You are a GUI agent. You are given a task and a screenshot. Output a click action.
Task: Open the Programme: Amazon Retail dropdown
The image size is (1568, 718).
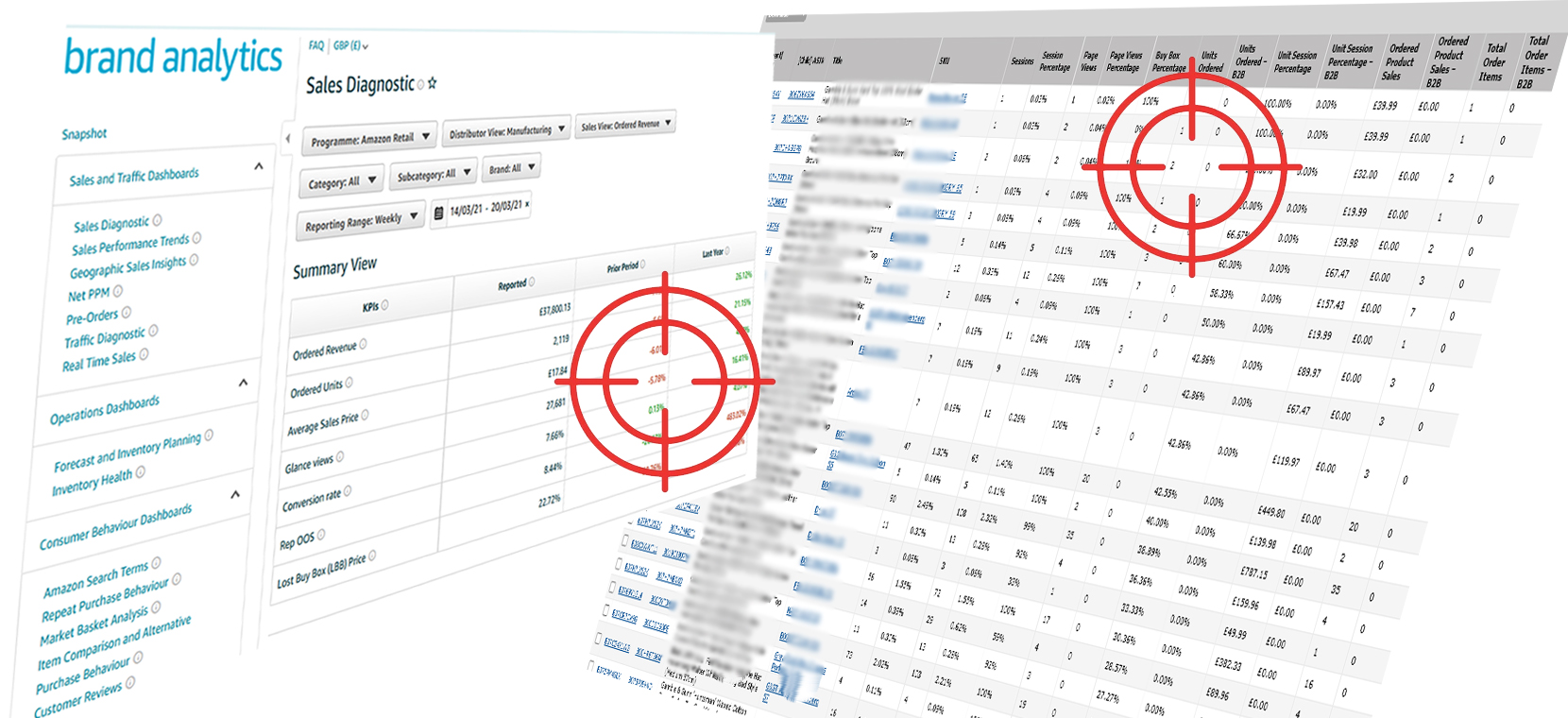tap(370, 138)
